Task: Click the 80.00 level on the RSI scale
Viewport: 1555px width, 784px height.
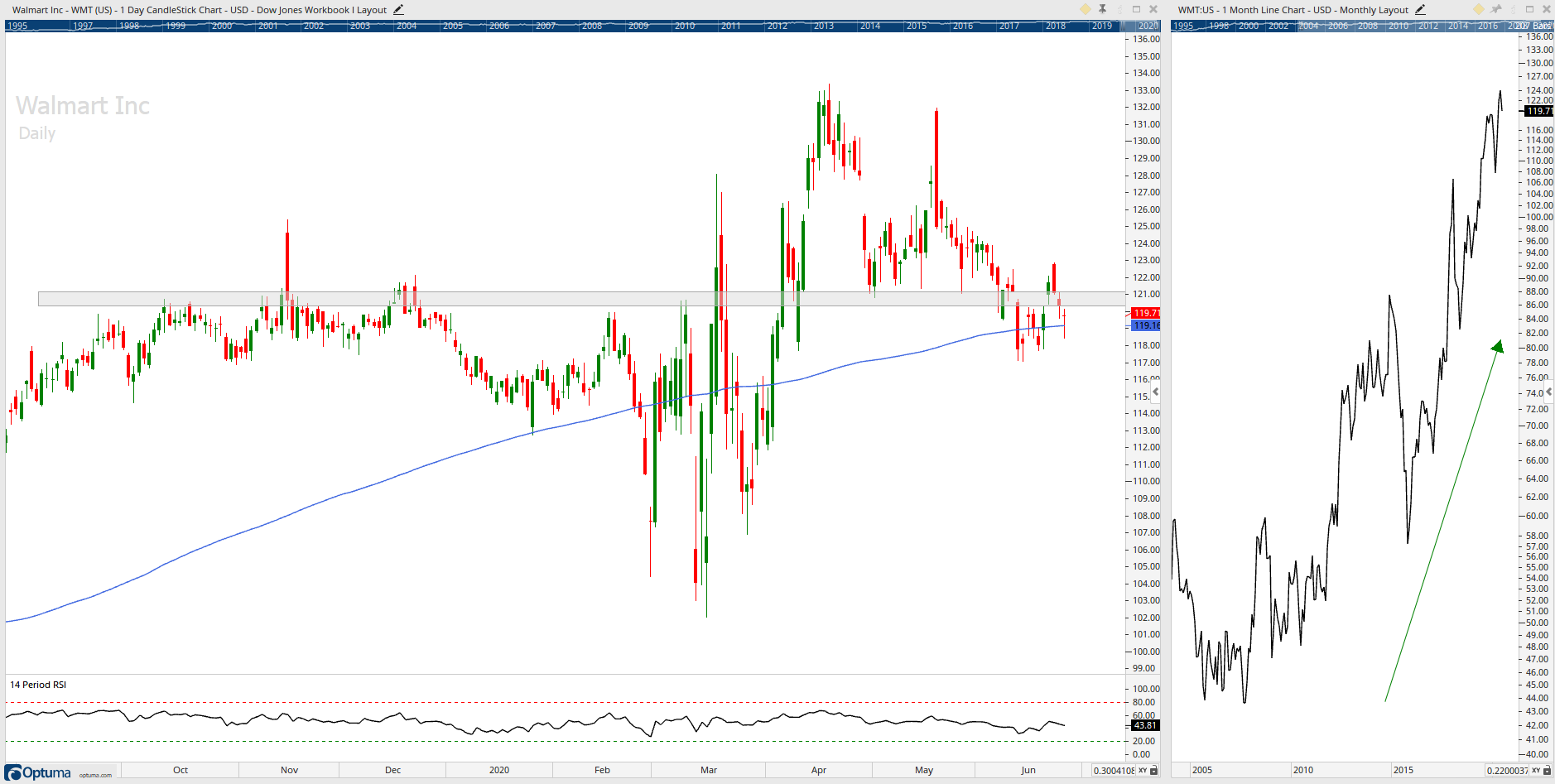Action: tap(1144, 702)
